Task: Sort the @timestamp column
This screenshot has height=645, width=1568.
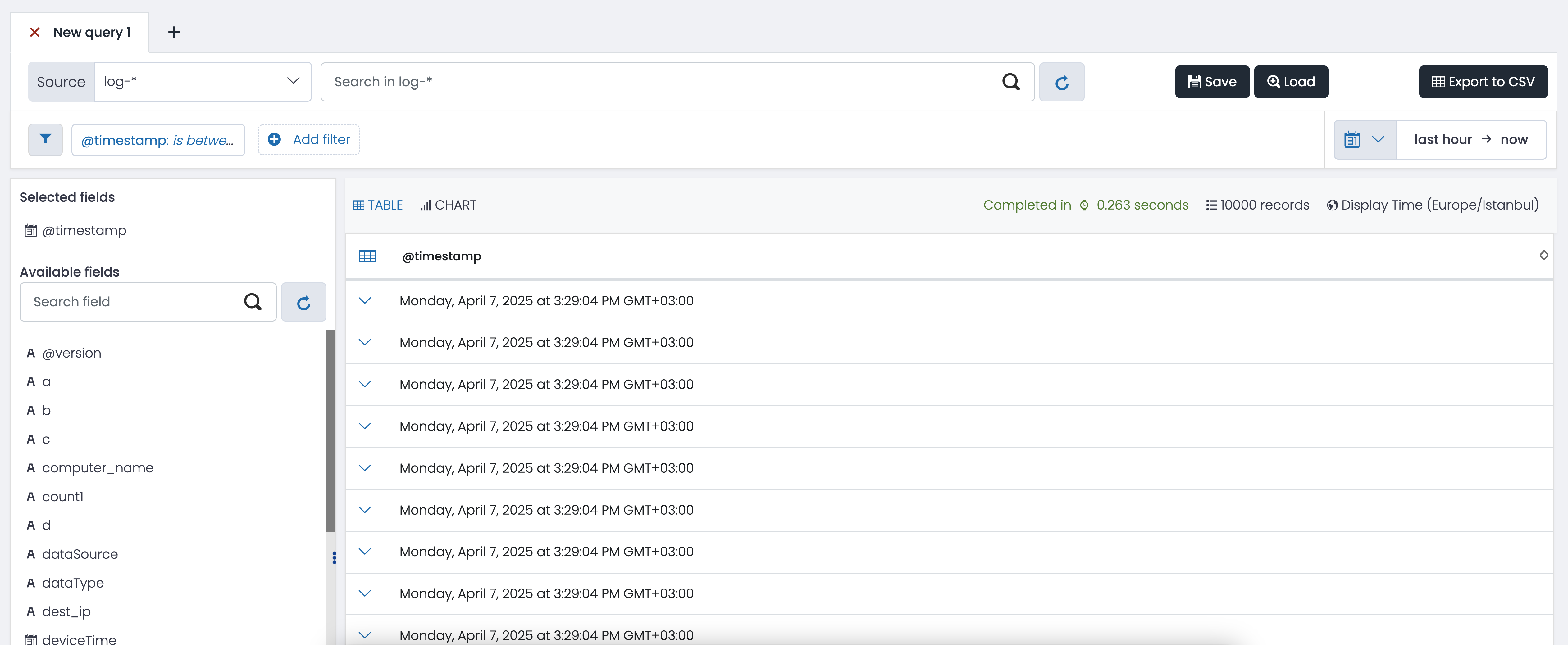Action: (1543, 255)
